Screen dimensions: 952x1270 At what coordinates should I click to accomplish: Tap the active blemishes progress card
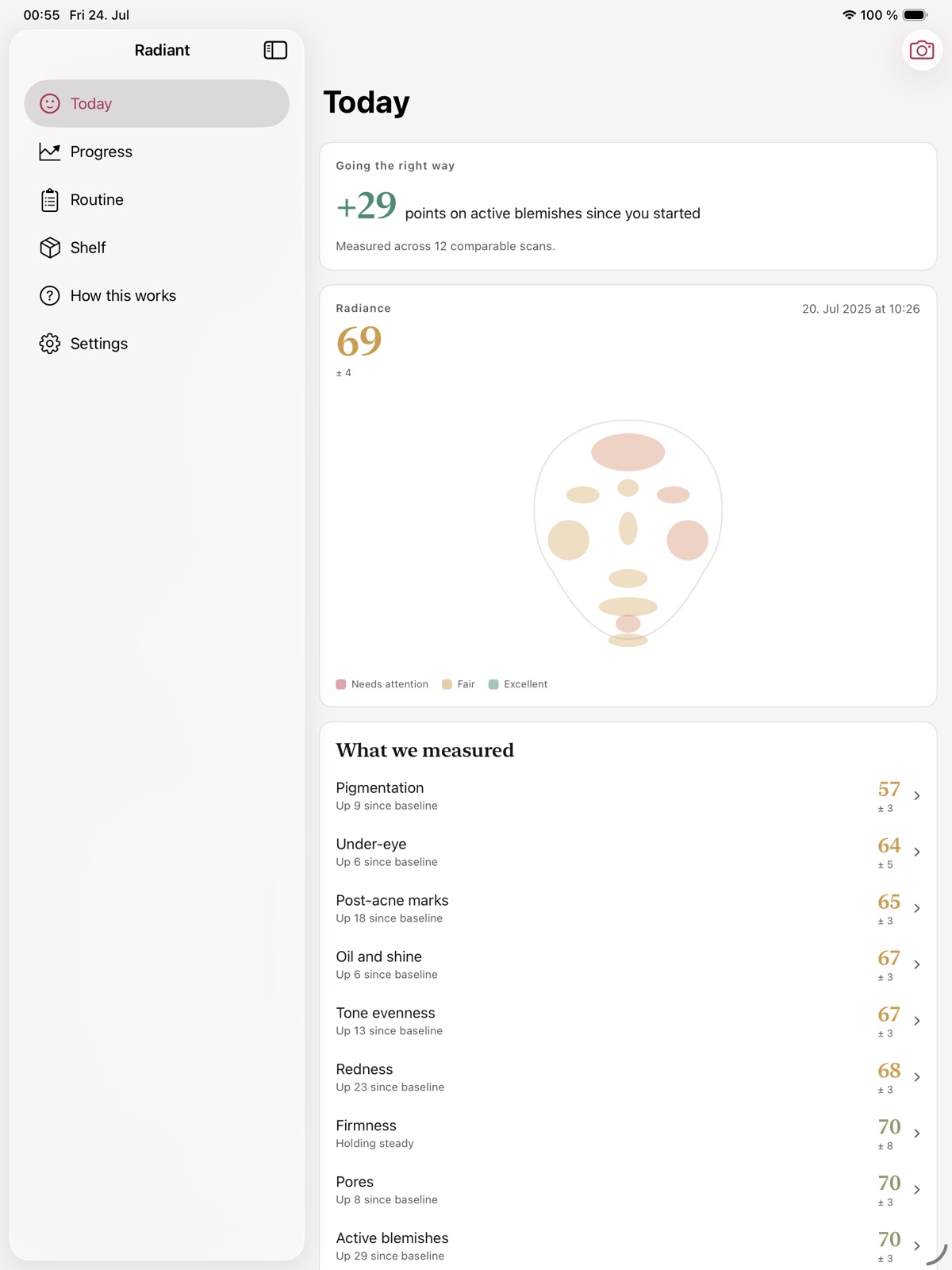pyautogui.click(x=628, y=206)
